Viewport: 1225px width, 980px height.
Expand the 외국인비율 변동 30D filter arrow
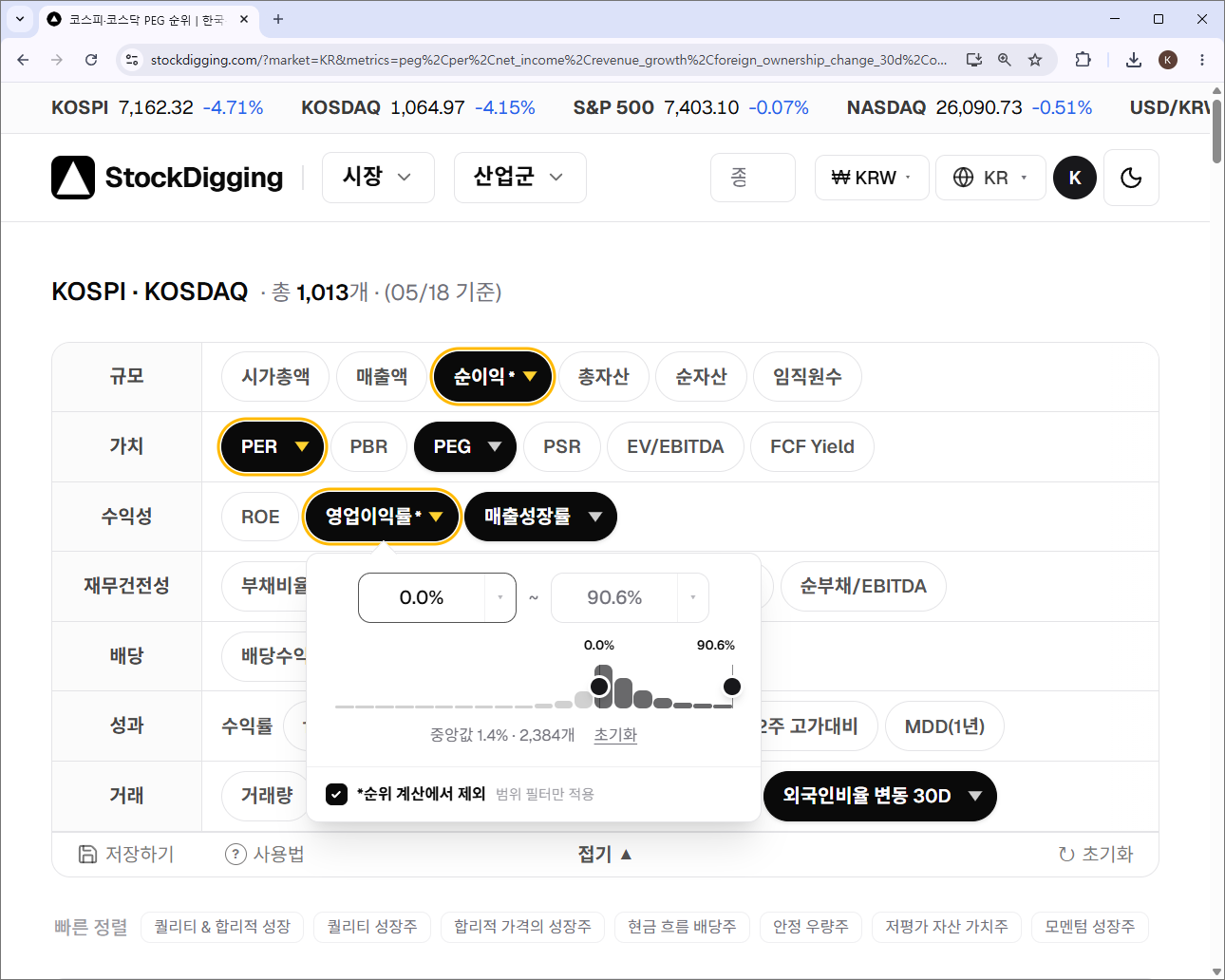pyautogui.click(x=975, y=796)
